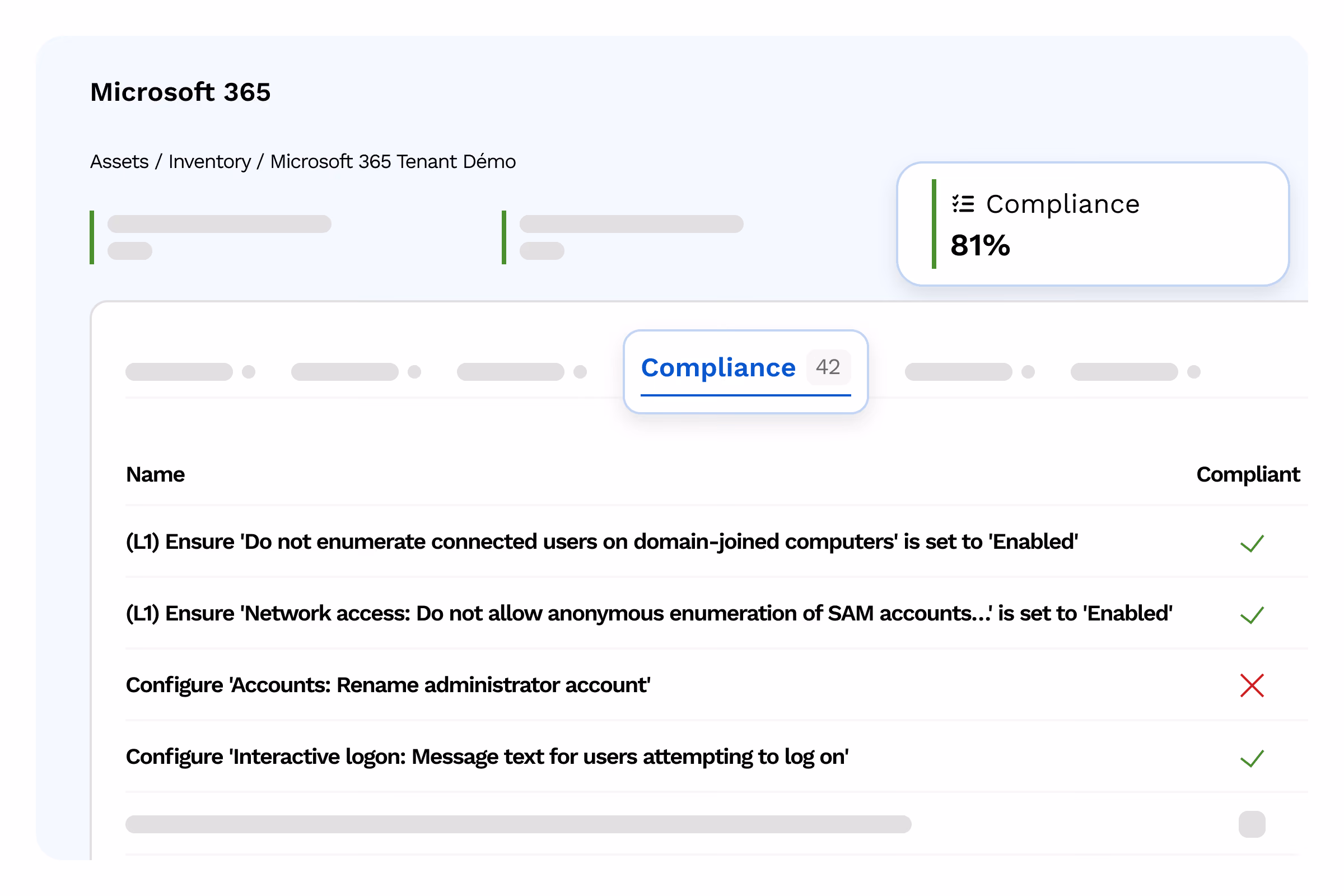Click green check for 'Do not enumerate connected users'
1344x896 pixels.
(1252, 543)
